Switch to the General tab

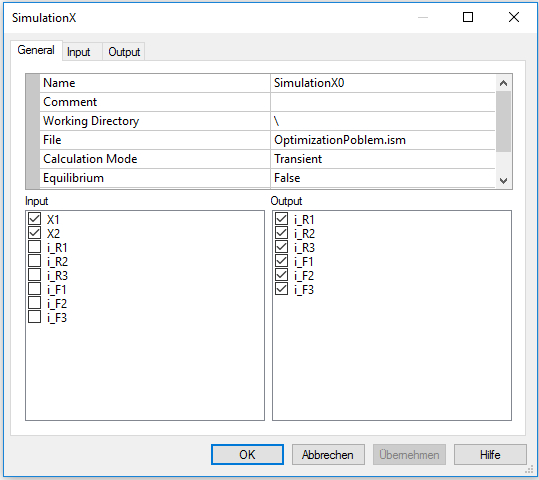point(36,50)
